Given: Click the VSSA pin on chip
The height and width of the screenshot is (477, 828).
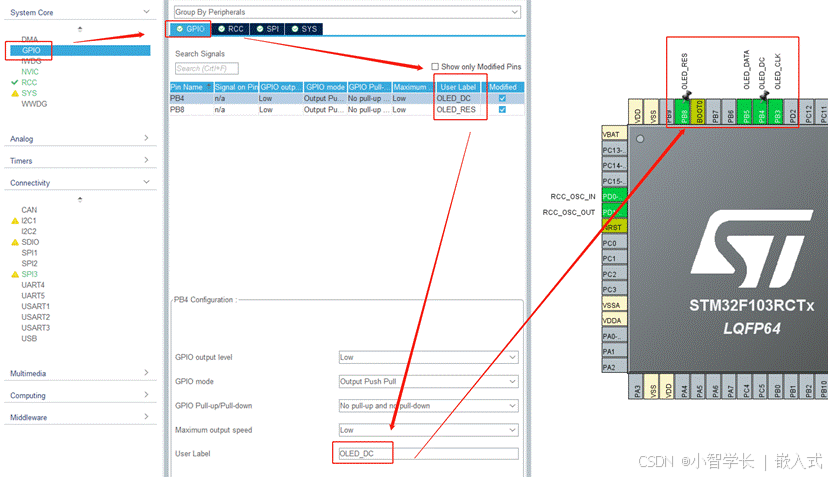Looking at the screenshot, I should click(x=615, y=305).
